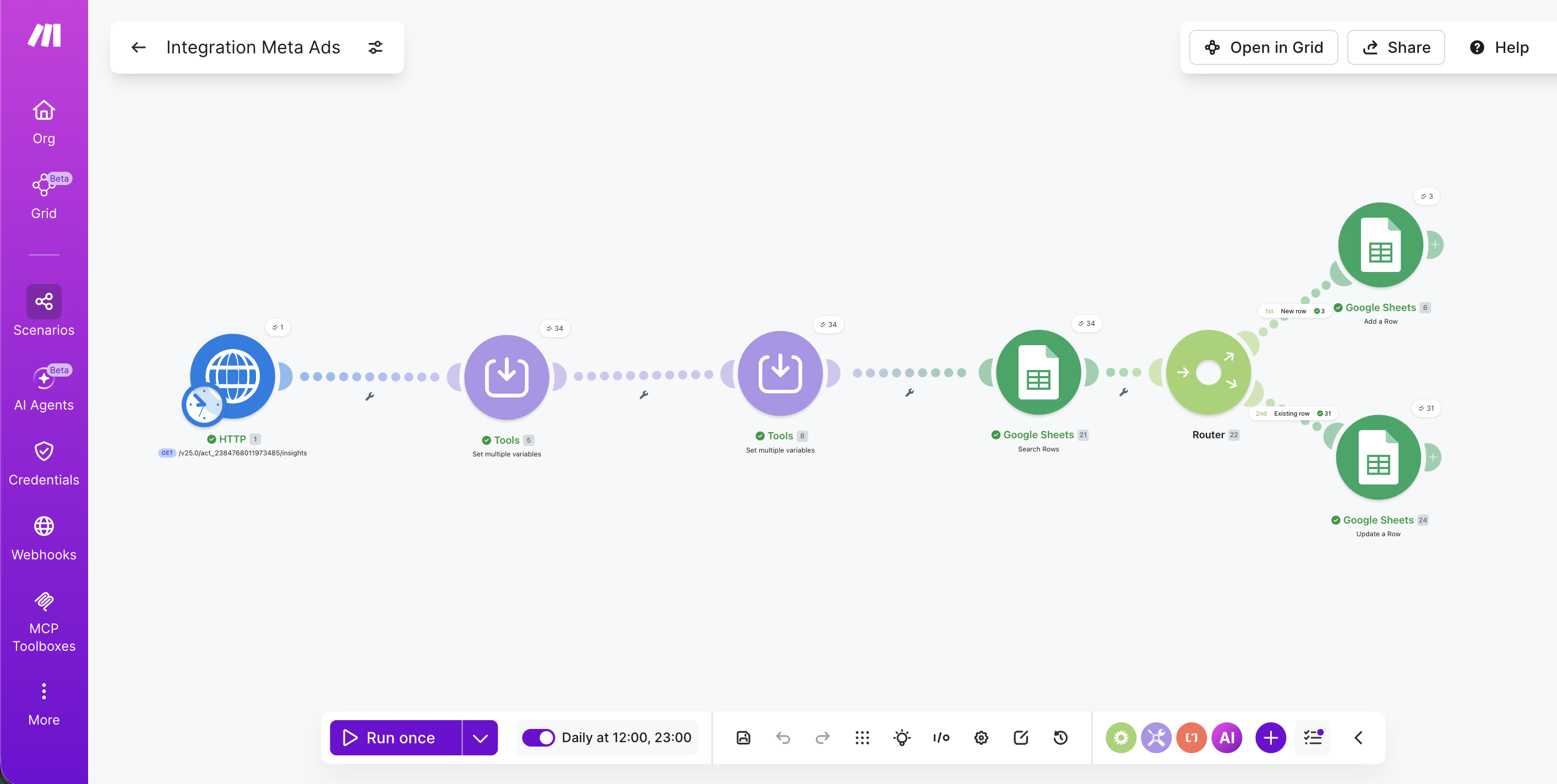
Task: Open the schedule clock on the HTTP module
Action: click(203, 405)
